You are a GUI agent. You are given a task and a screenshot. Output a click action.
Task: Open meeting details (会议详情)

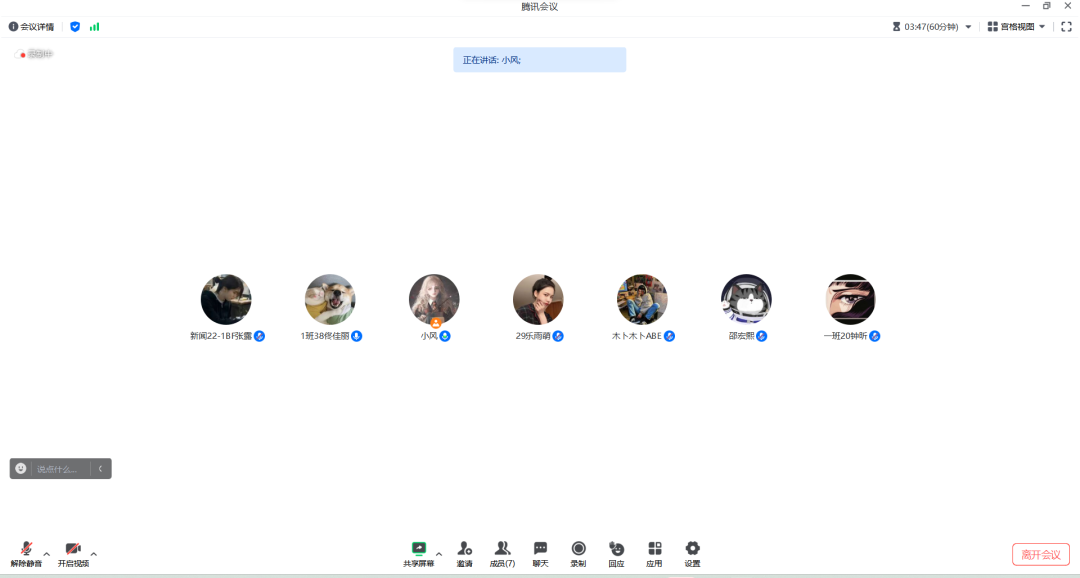coord(32,27)
